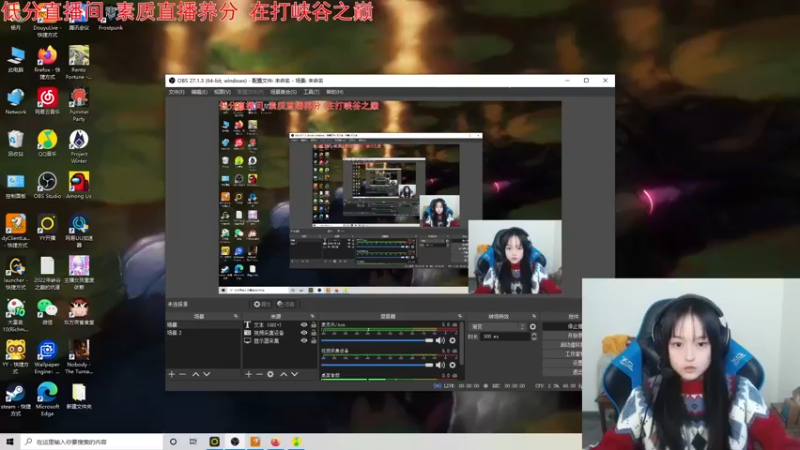Adjust the 麦克风/Aux volume slider
The height and width of the screenshot is (450, 800).
coord(378,340)
